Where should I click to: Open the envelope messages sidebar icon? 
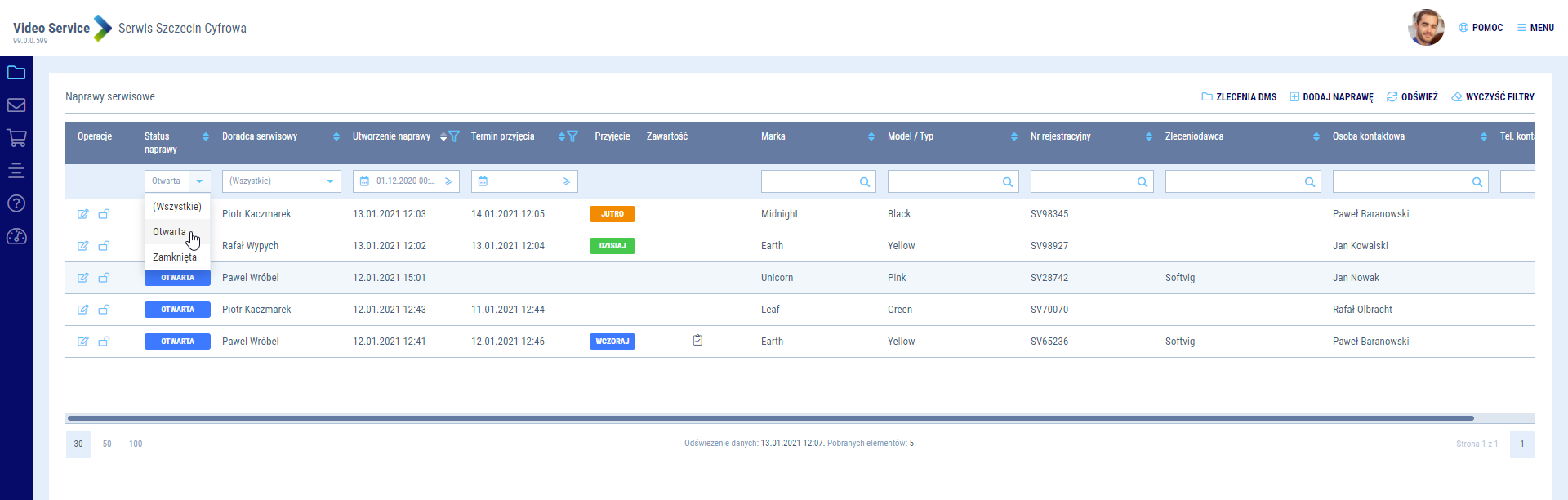[x=16, y=105]
